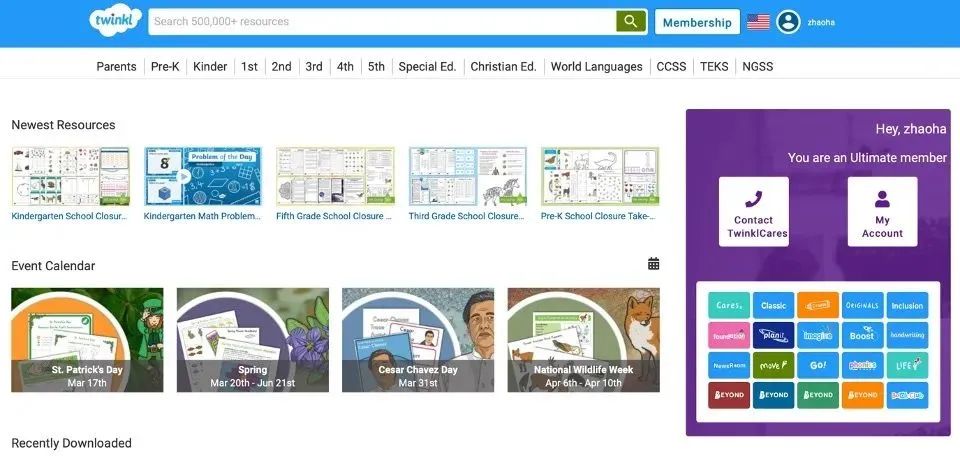Open the US flag country selector
This screenshot has width=960, height=456.
(x=758, y=22)
